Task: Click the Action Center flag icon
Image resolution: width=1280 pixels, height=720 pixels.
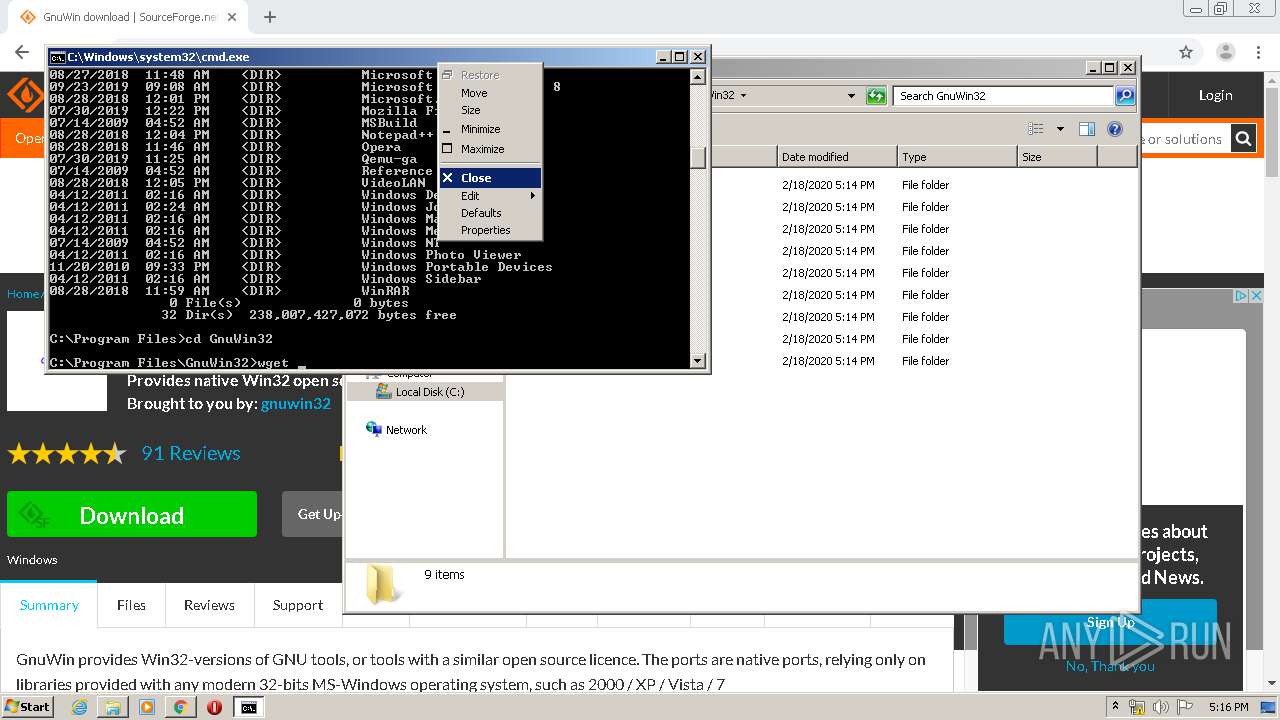Action: (x=1184, y=707)
